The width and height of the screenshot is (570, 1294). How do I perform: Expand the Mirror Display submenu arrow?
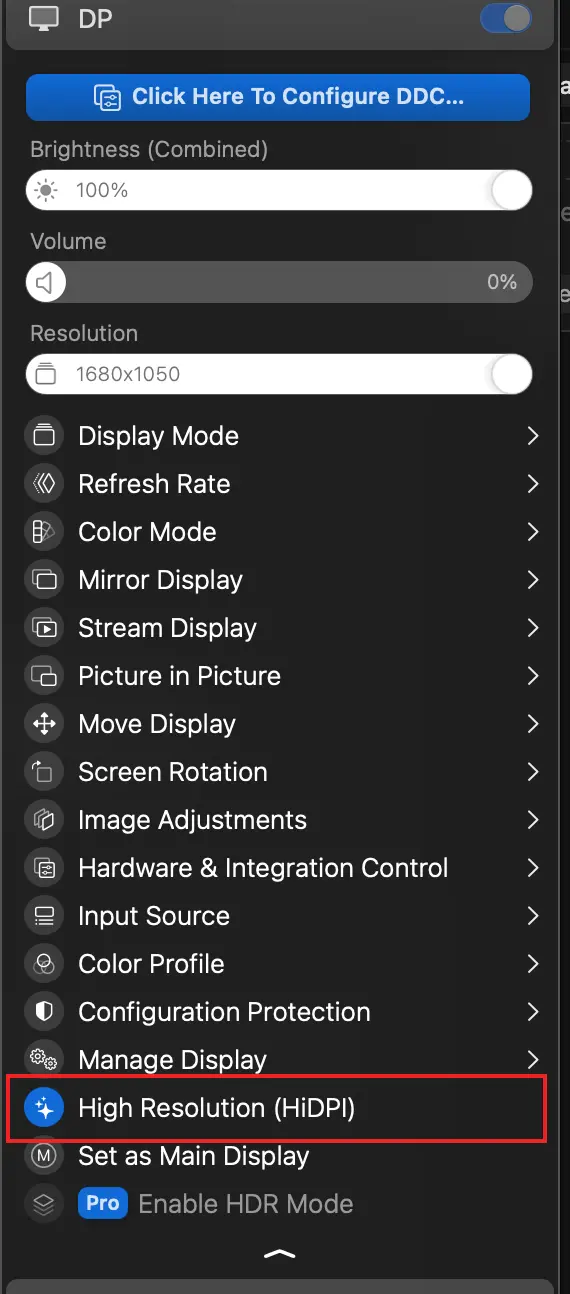click(532, 580)
